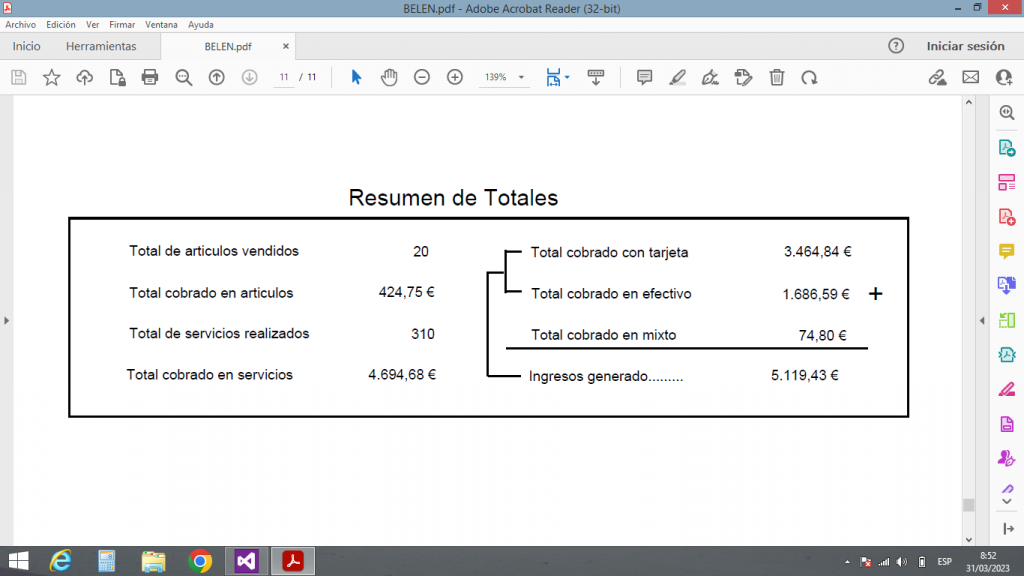
Task: Open Visual Studio from the taskbar
Action: [245, 561]
